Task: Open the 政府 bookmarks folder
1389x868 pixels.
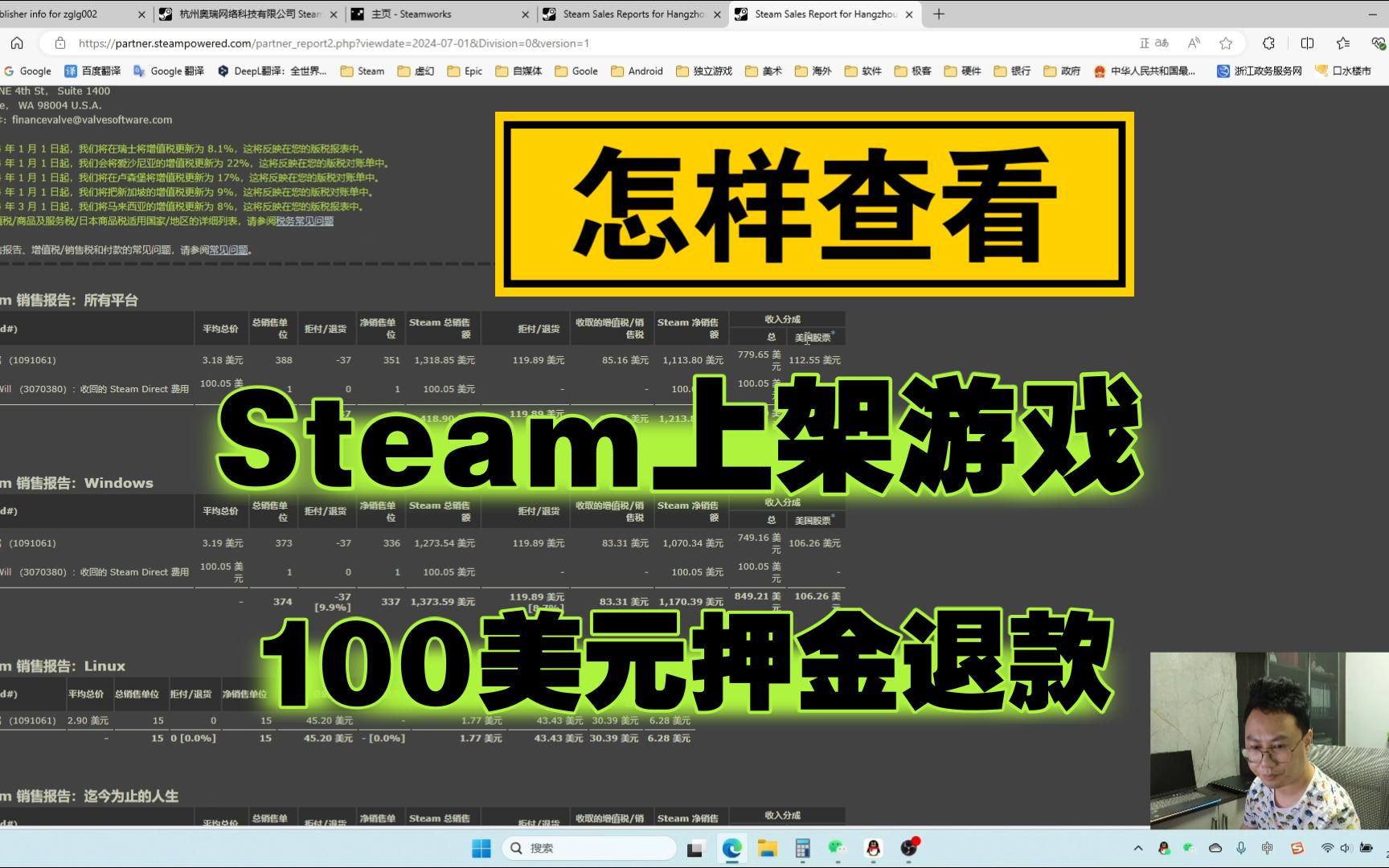Action: point(1063,71)
